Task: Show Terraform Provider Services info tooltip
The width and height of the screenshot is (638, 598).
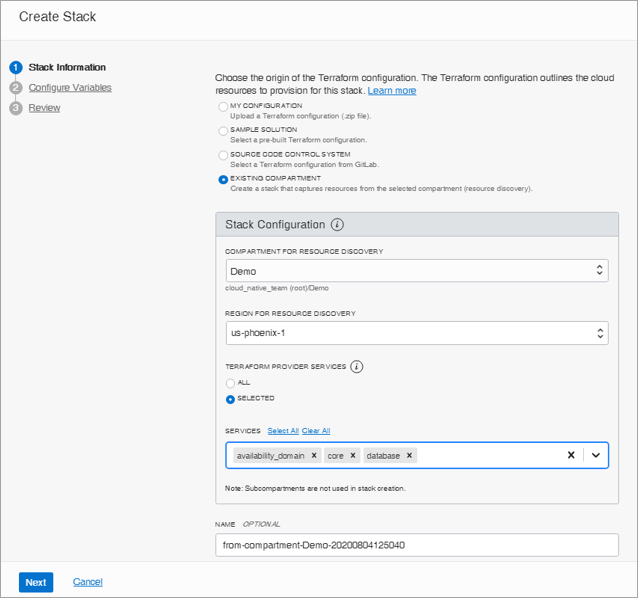Action: (356, 367)
